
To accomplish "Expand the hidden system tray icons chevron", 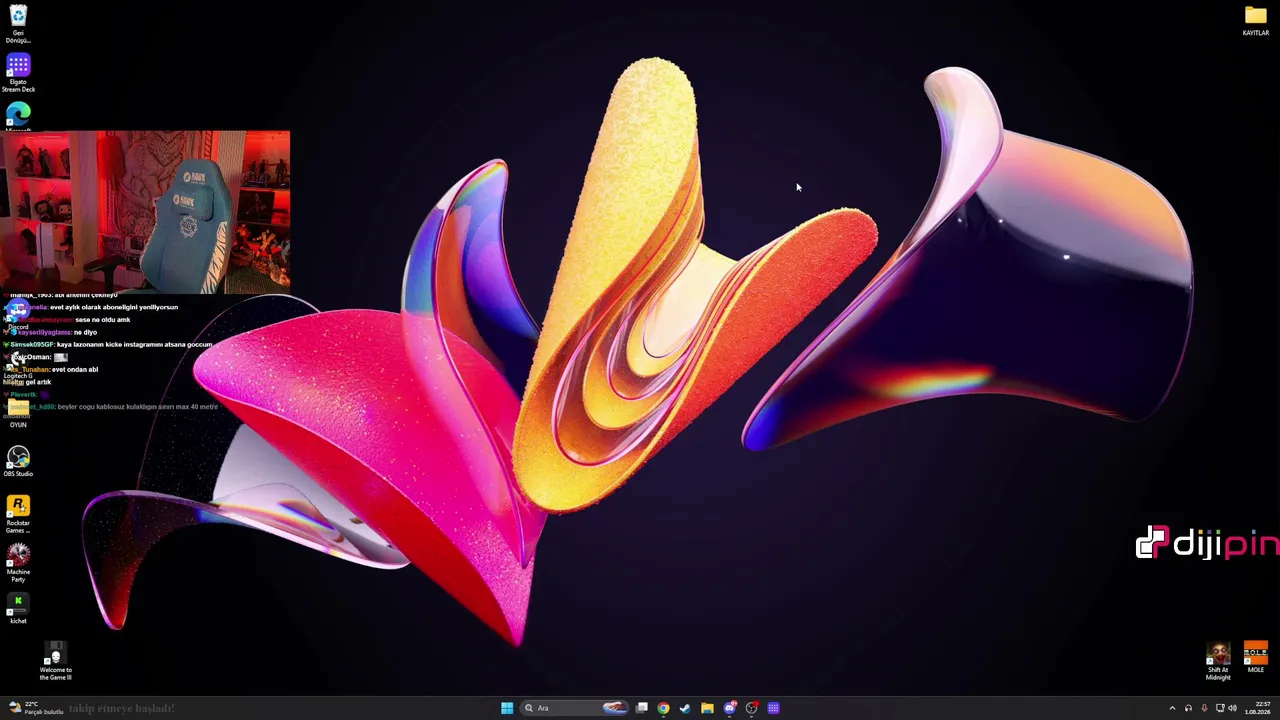I will pyautogui.click(x=1172, y=708).
